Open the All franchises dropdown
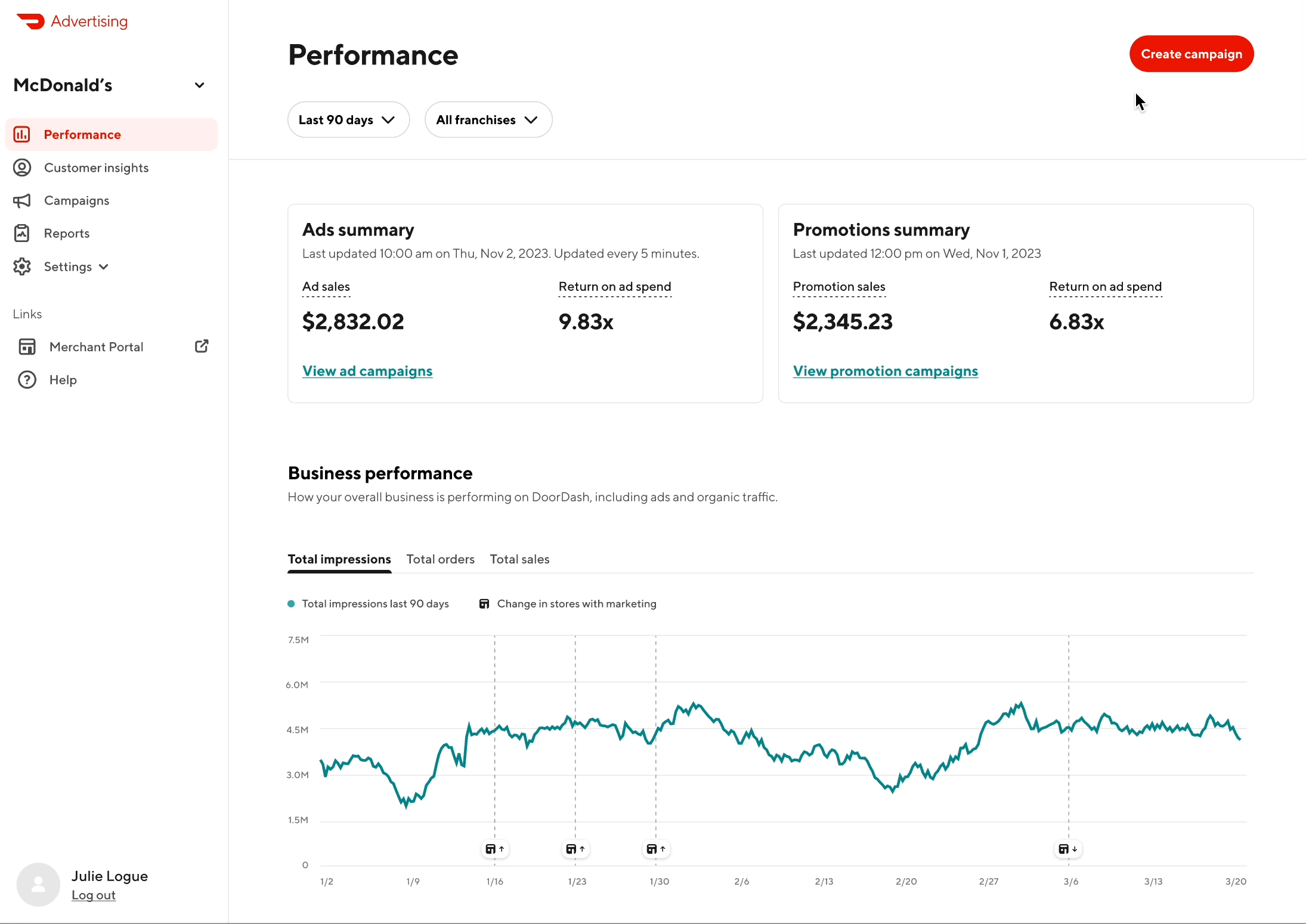Image resolution: width=1306 pixels, height=924 pixels. (x=488, y=120)
